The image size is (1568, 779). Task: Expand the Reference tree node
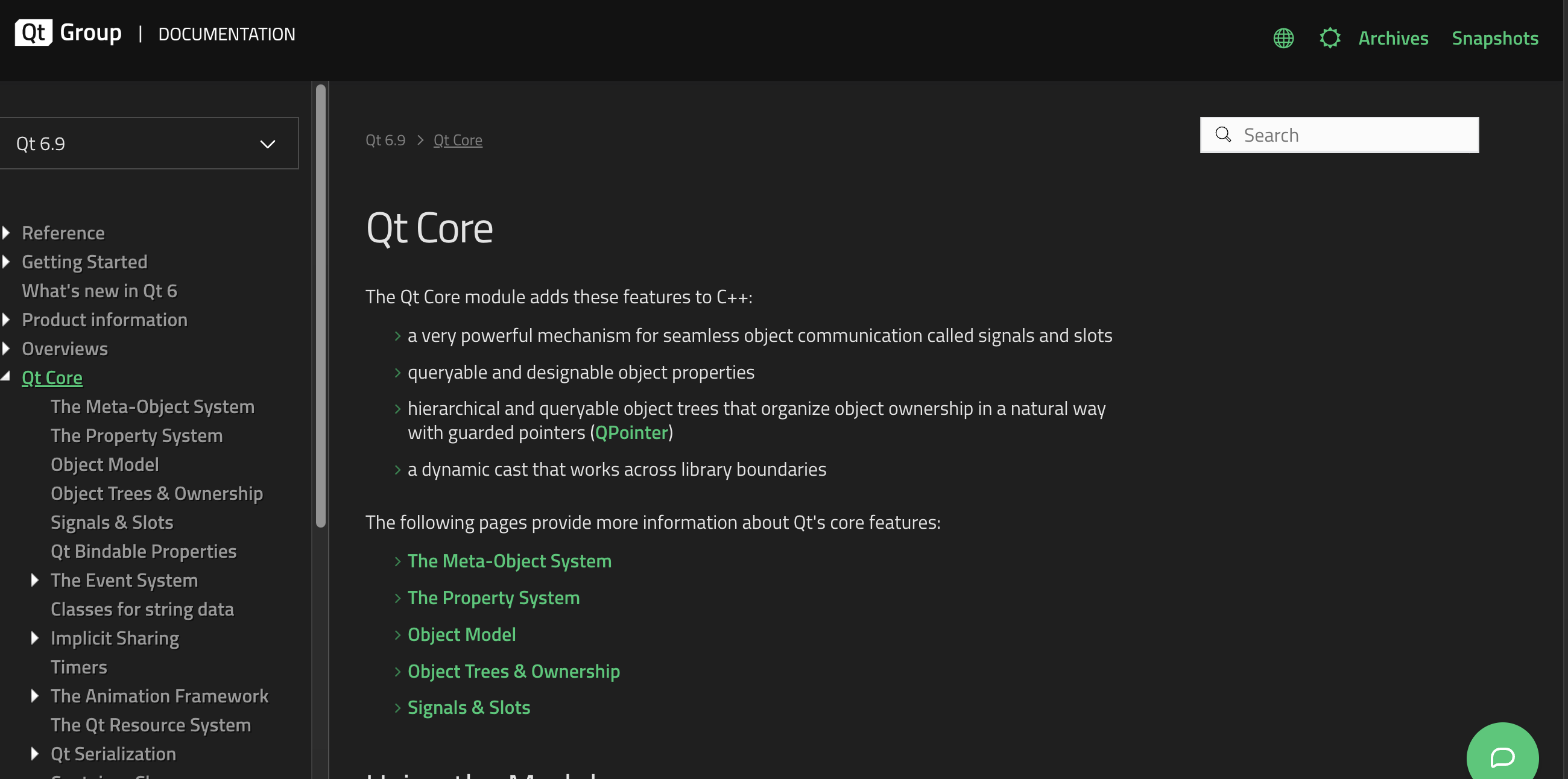[6, 233]
